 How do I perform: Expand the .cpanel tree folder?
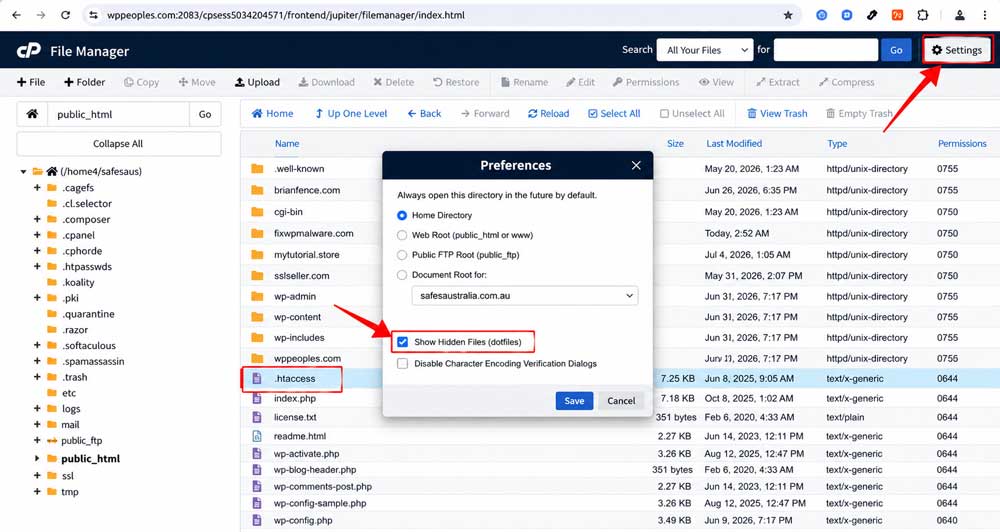(37, 235)
